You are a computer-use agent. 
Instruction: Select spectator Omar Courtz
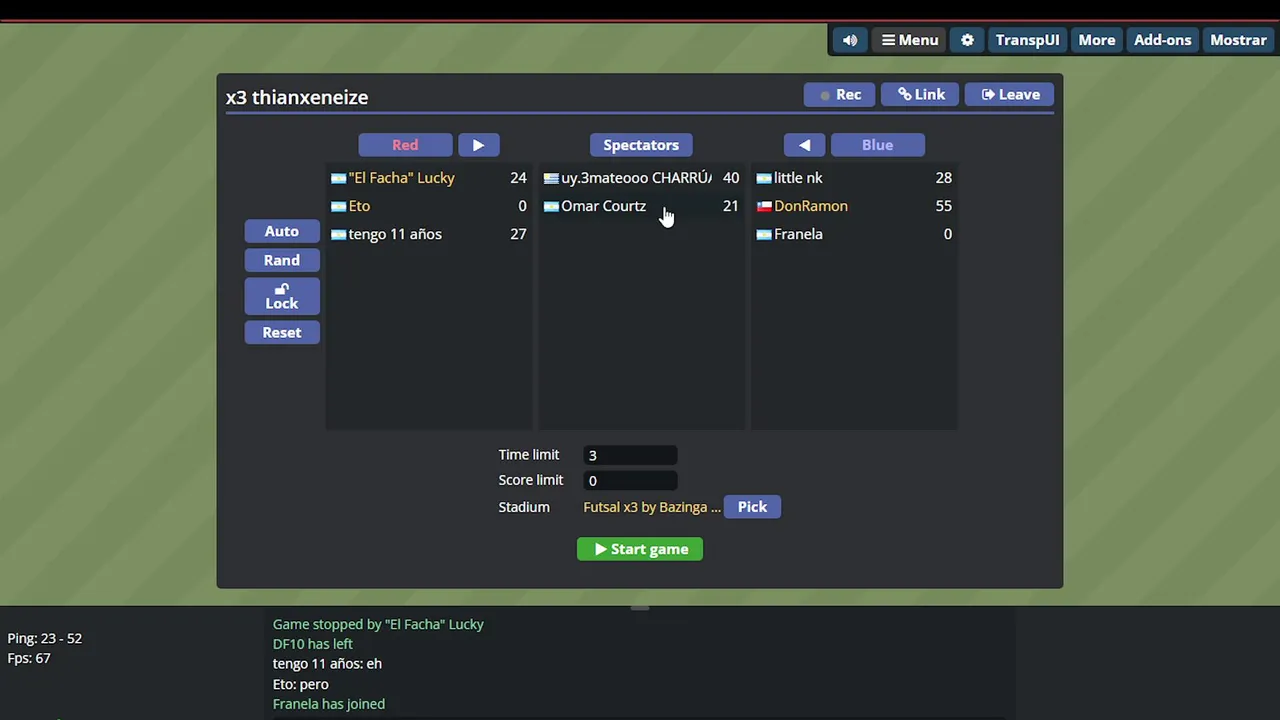click(641, 206)
